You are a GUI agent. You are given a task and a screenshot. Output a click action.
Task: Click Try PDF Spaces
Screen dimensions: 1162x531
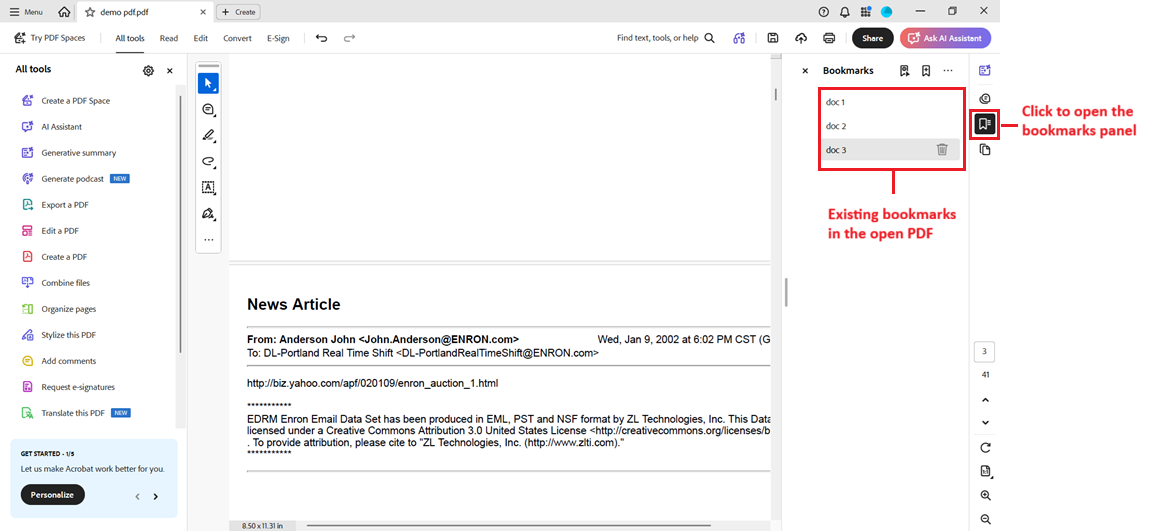tap(50, 38)
